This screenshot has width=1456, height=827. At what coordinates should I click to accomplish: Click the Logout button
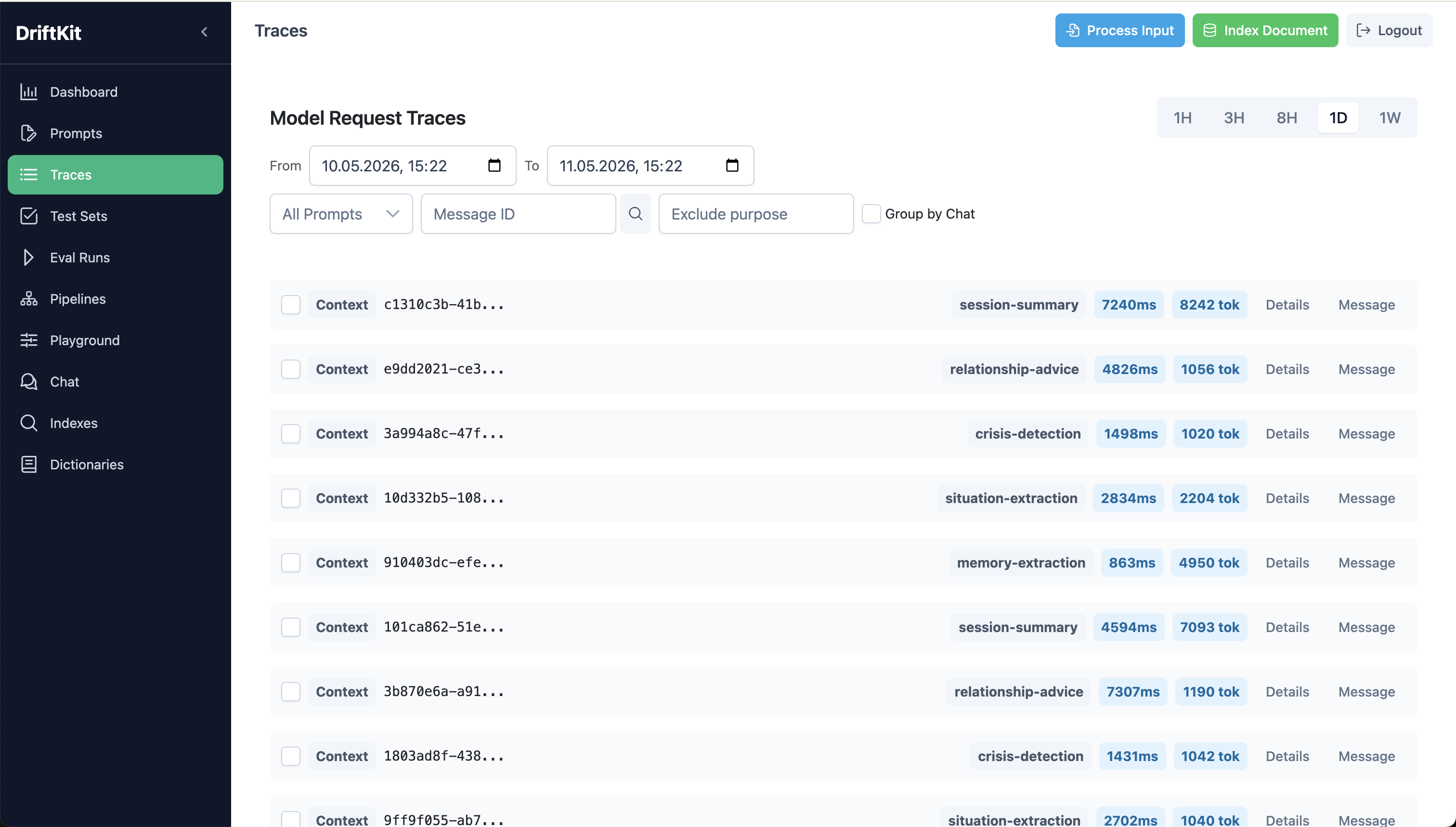coord(1389,31)
